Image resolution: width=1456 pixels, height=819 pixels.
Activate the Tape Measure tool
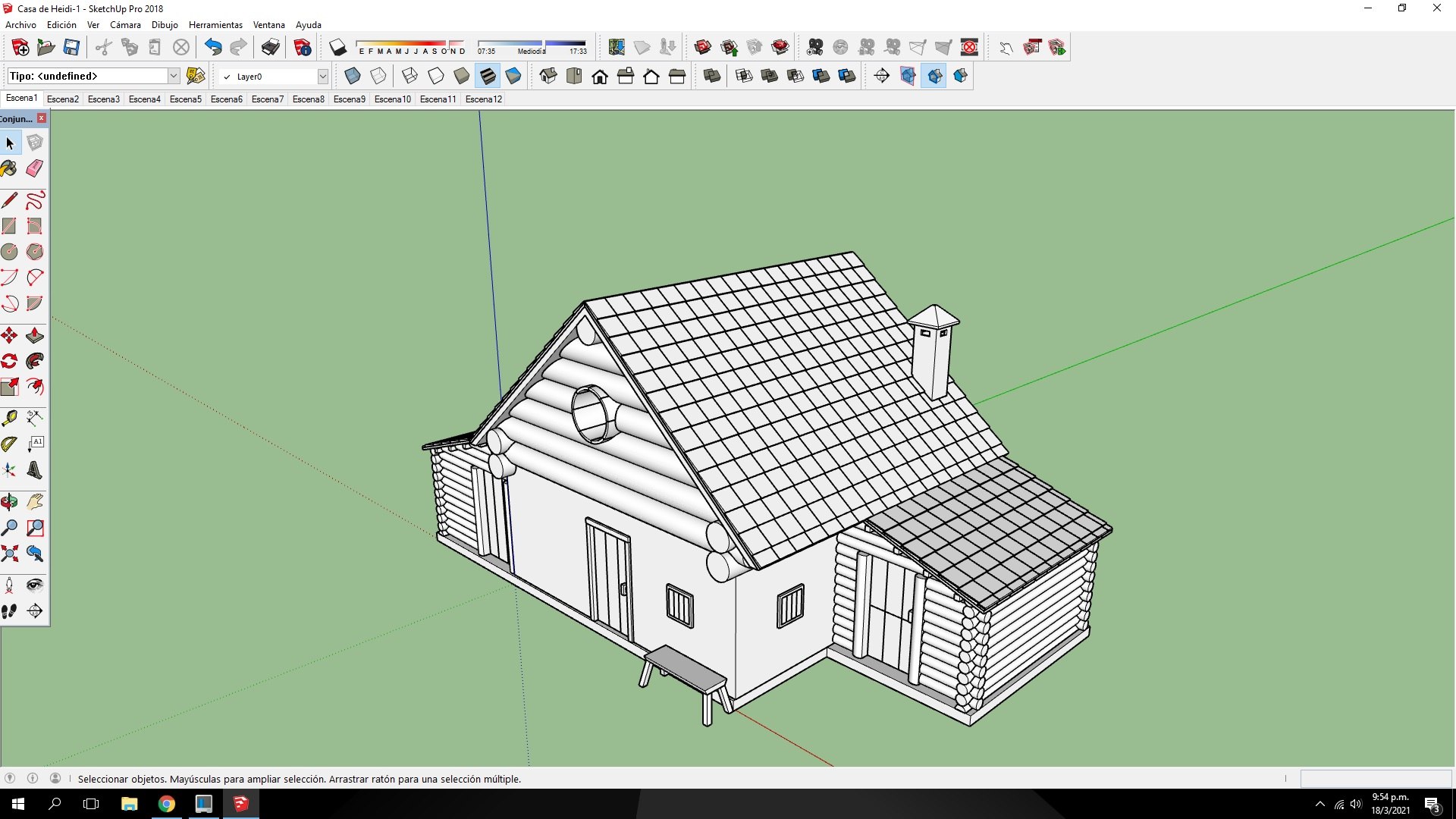point(9,419)
